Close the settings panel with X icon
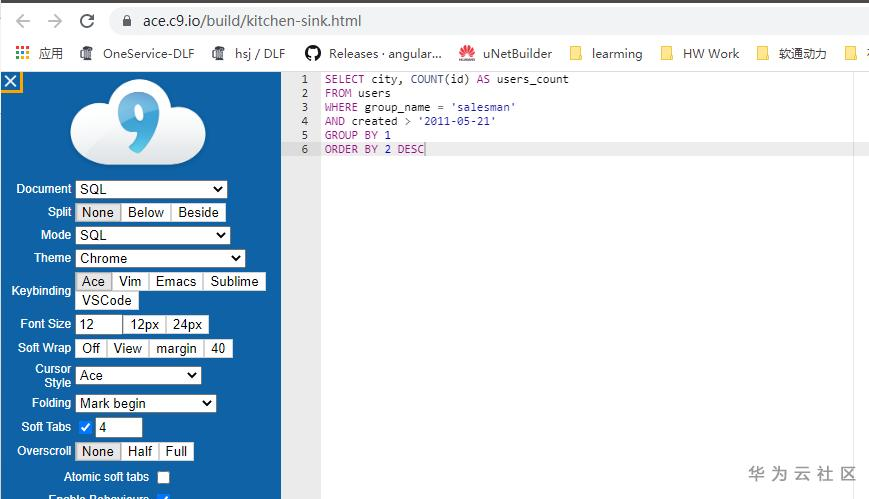869x499 pixels. click(x=11, y=82)
